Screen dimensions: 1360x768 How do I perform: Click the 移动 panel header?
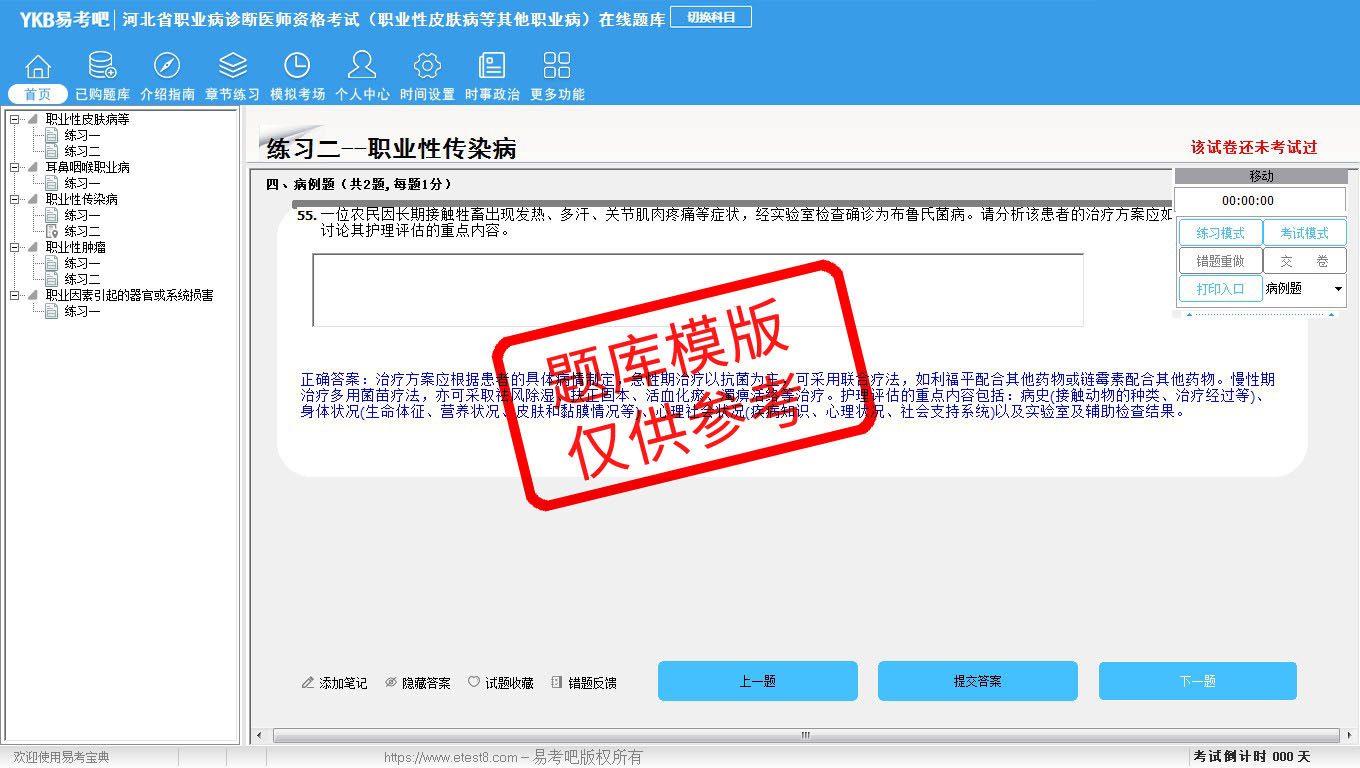pos(1261,176)
